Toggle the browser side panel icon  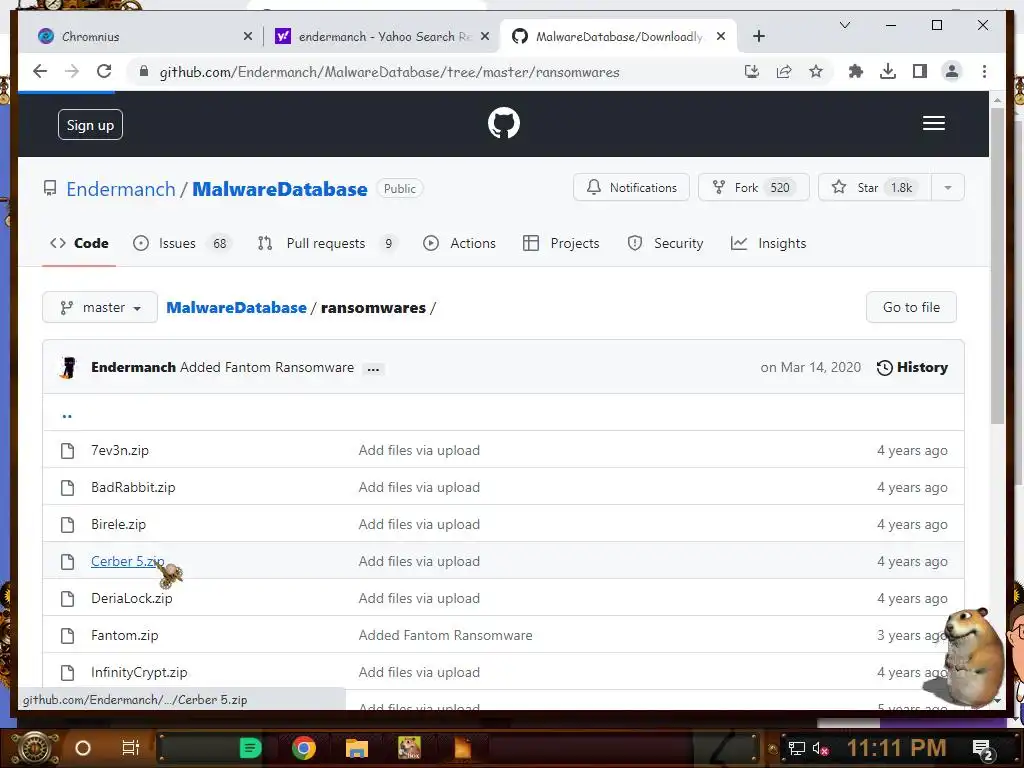pos(920,71)
